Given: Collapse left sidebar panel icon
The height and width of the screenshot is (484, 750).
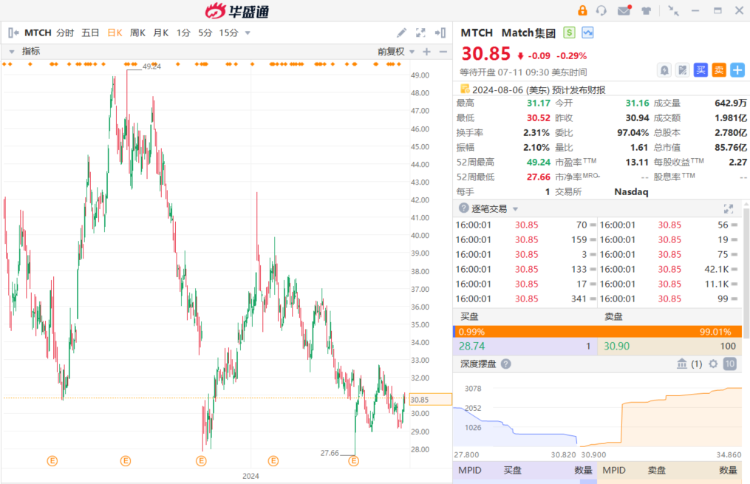Looking at the screenshot, I should [13, 33].
